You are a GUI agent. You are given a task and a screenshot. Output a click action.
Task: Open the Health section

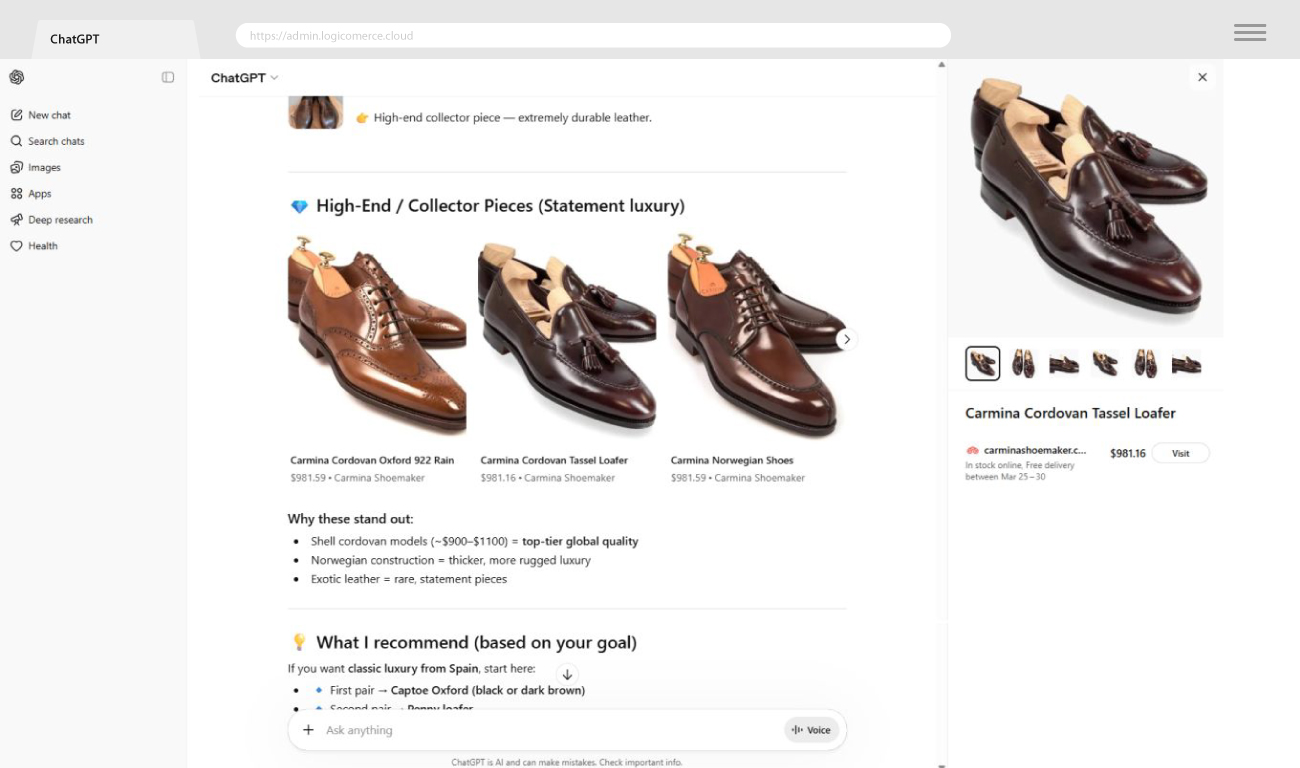pyautogui.click(x=42, y=245)
